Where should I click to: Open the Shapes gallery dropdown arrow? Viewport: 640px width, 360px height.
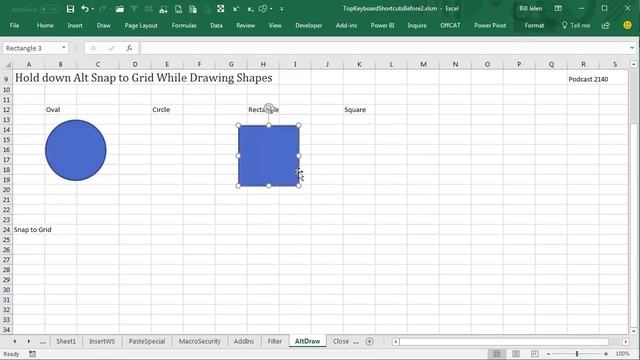pyautogui.click(x=271, y=9)
